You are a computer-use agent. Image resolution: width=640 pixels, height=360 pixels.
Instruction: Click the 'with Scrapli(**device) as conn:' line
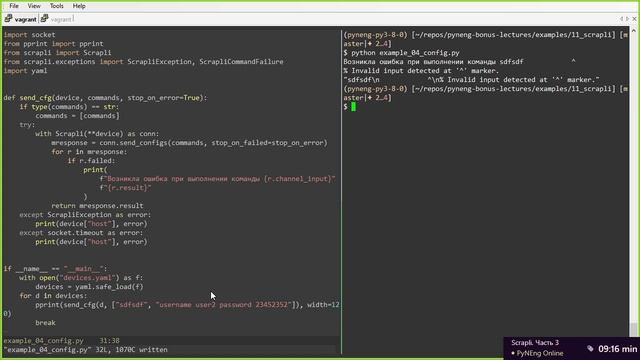pos(97,134)
